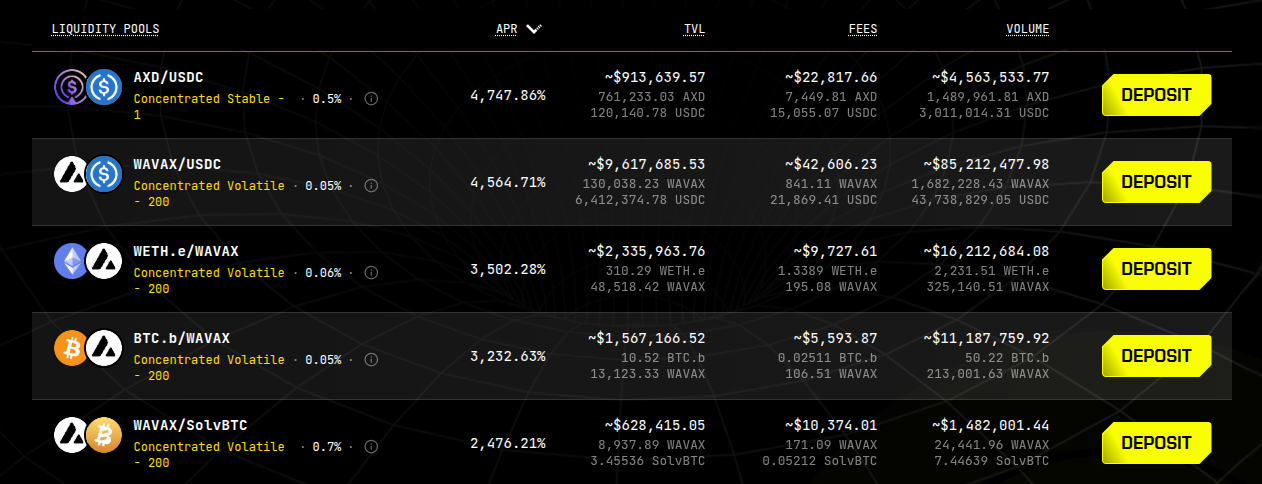Click info icon of BTC.b/WAVAX pool
The image size is (1262, 484).
[x=371, y=360]
